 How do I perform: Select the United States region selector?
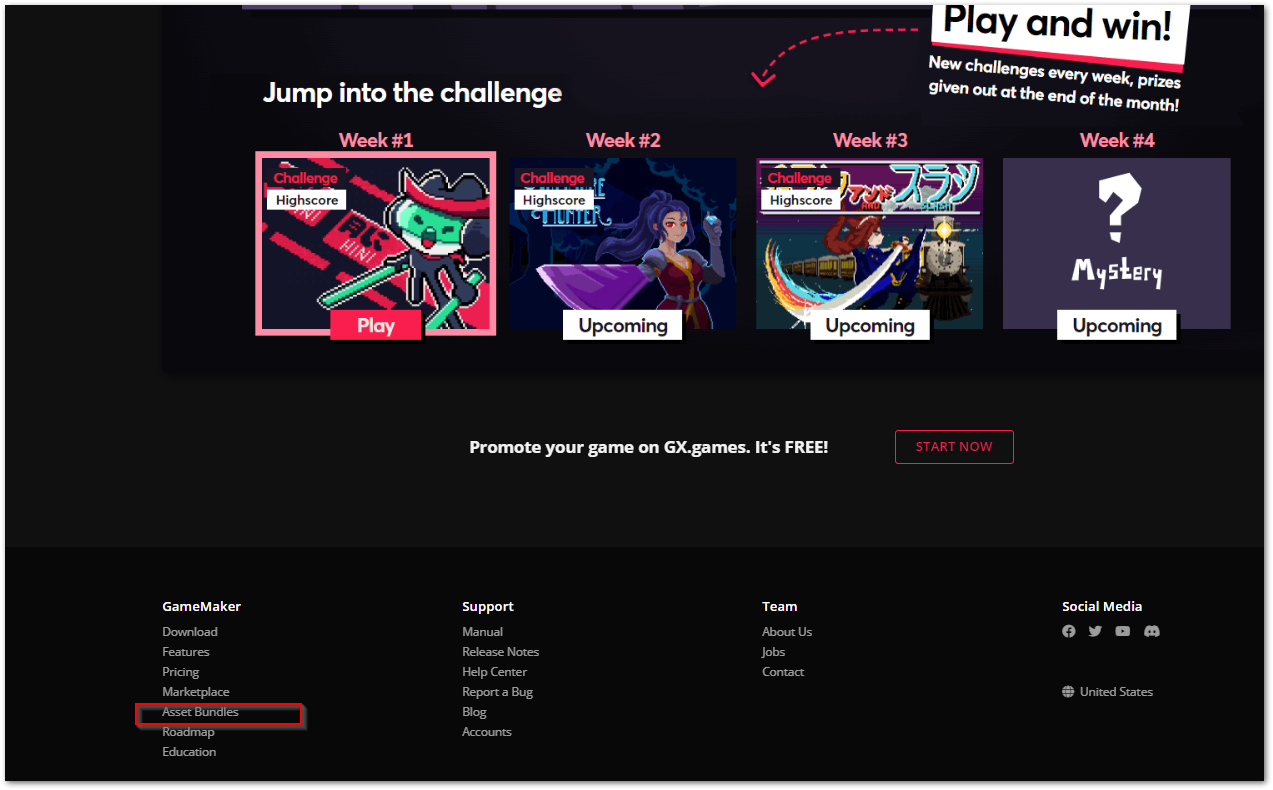1108,692
